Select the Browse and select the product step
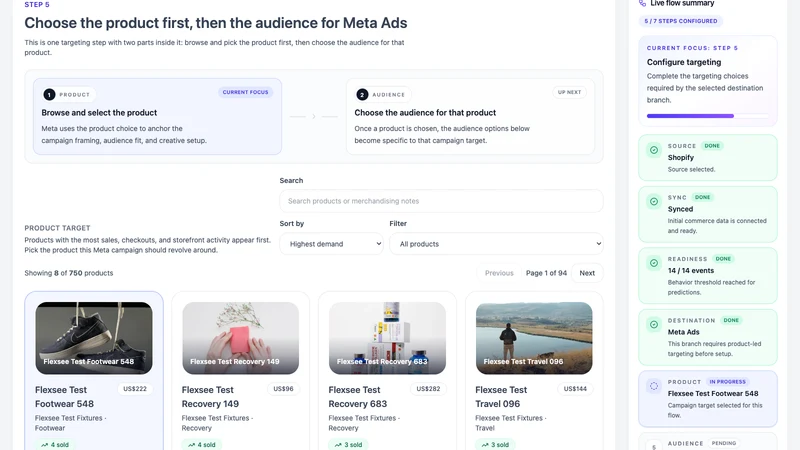800x450 pixels. pos(157,116)
